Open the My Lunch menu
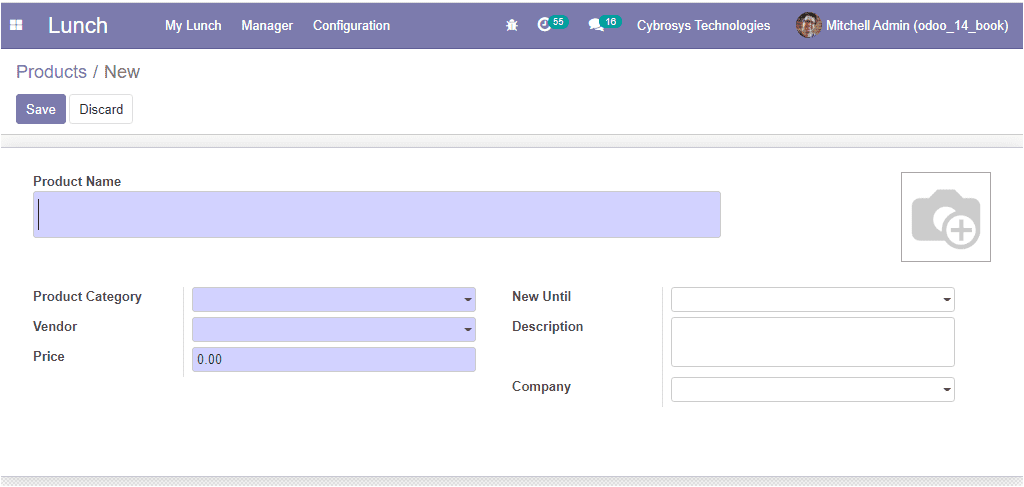The width and height of the screenshot is (1024, 487). click(193, 25)
